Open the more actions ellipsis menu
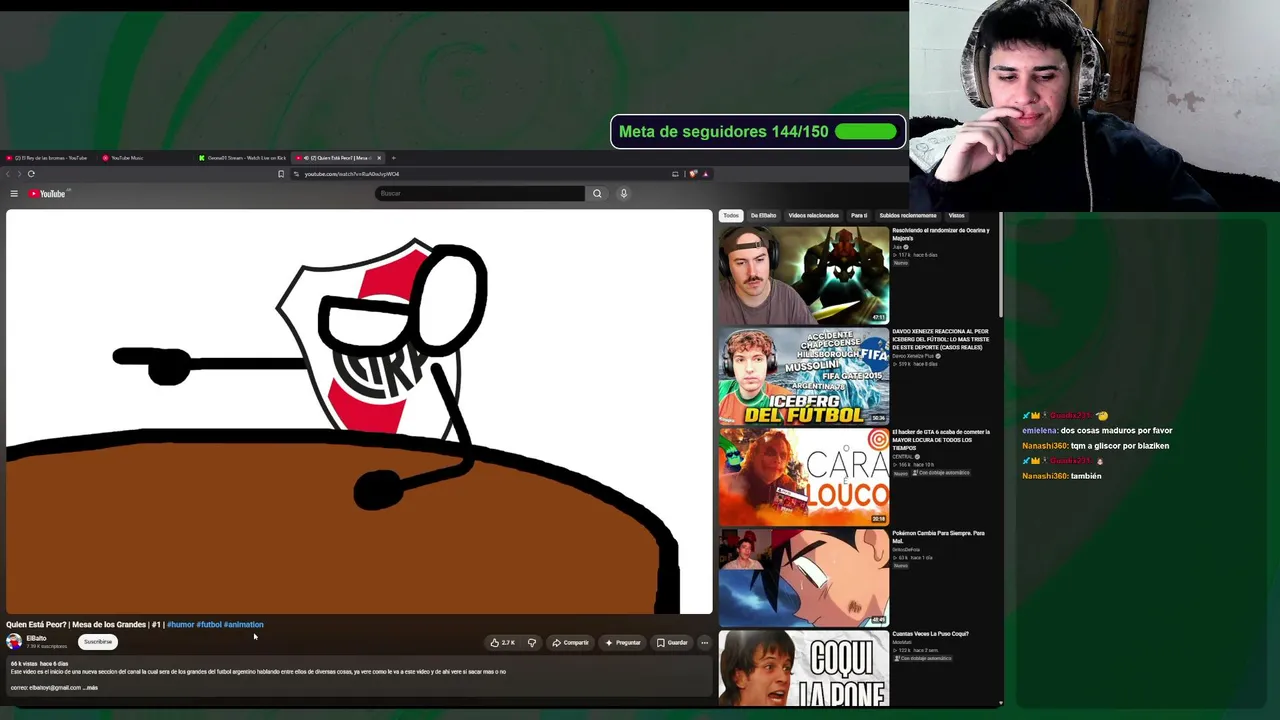1280x720 pixels. (705, 643)
